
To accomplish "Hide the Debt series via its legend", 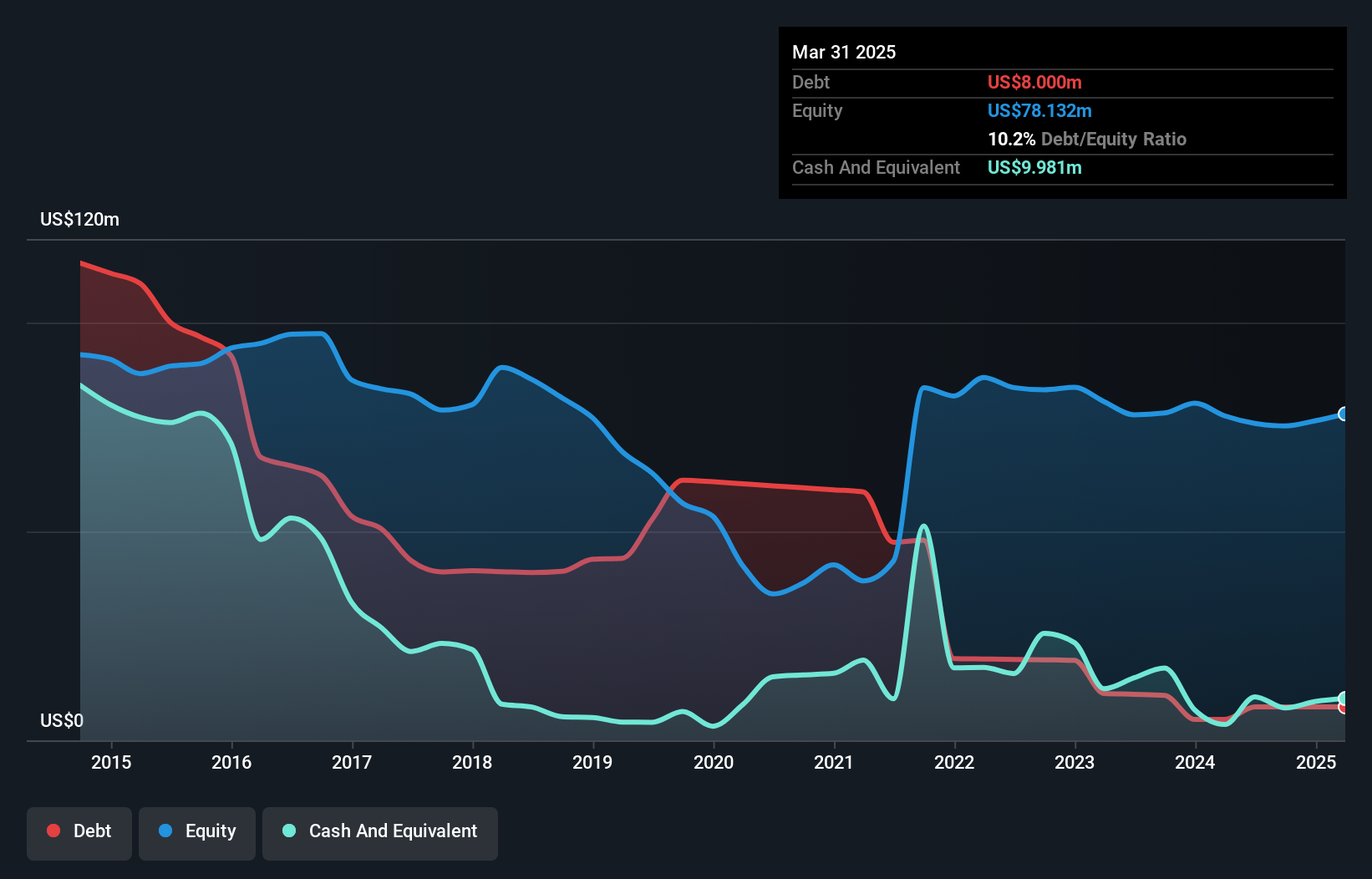I will pyautogui.click(x=79, y=831).
